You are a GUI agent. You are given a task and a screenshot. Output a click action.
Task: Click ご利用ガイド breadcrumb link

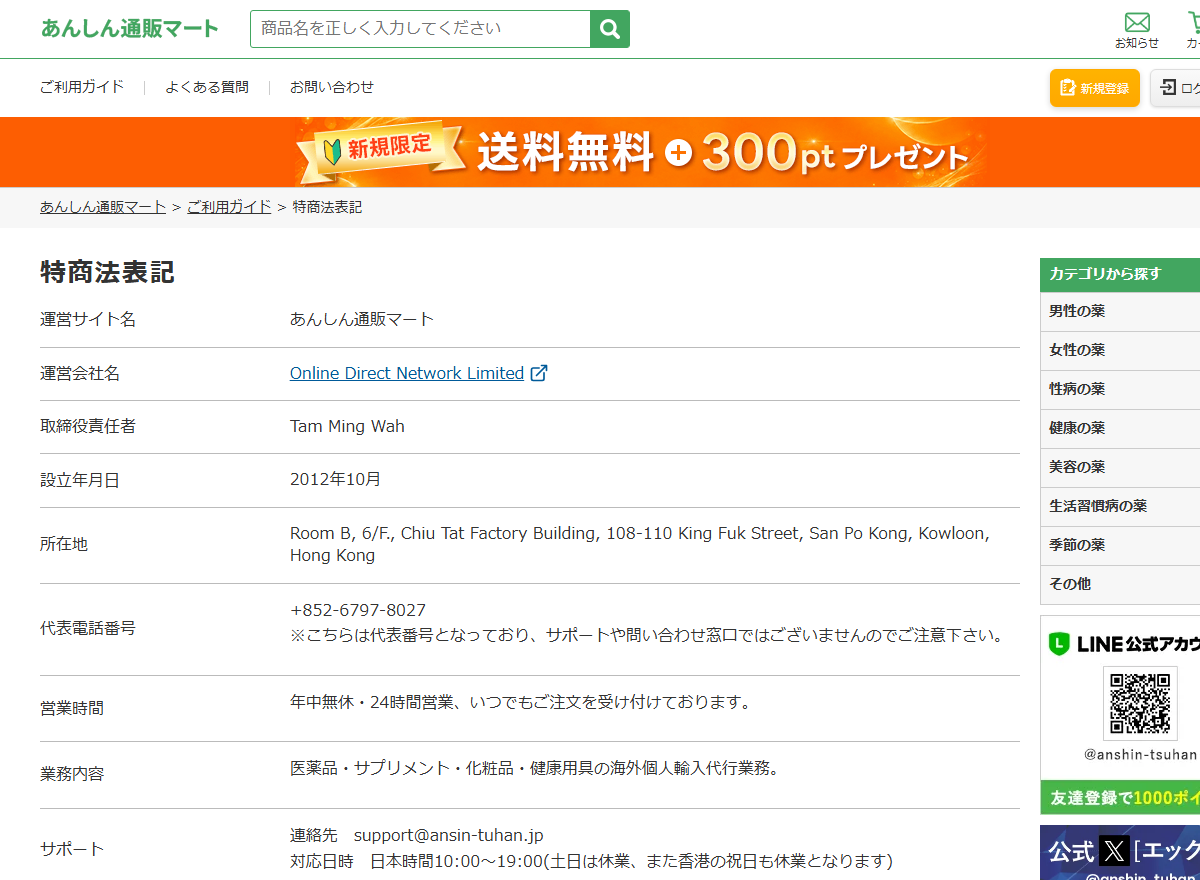tap(229, 207)
